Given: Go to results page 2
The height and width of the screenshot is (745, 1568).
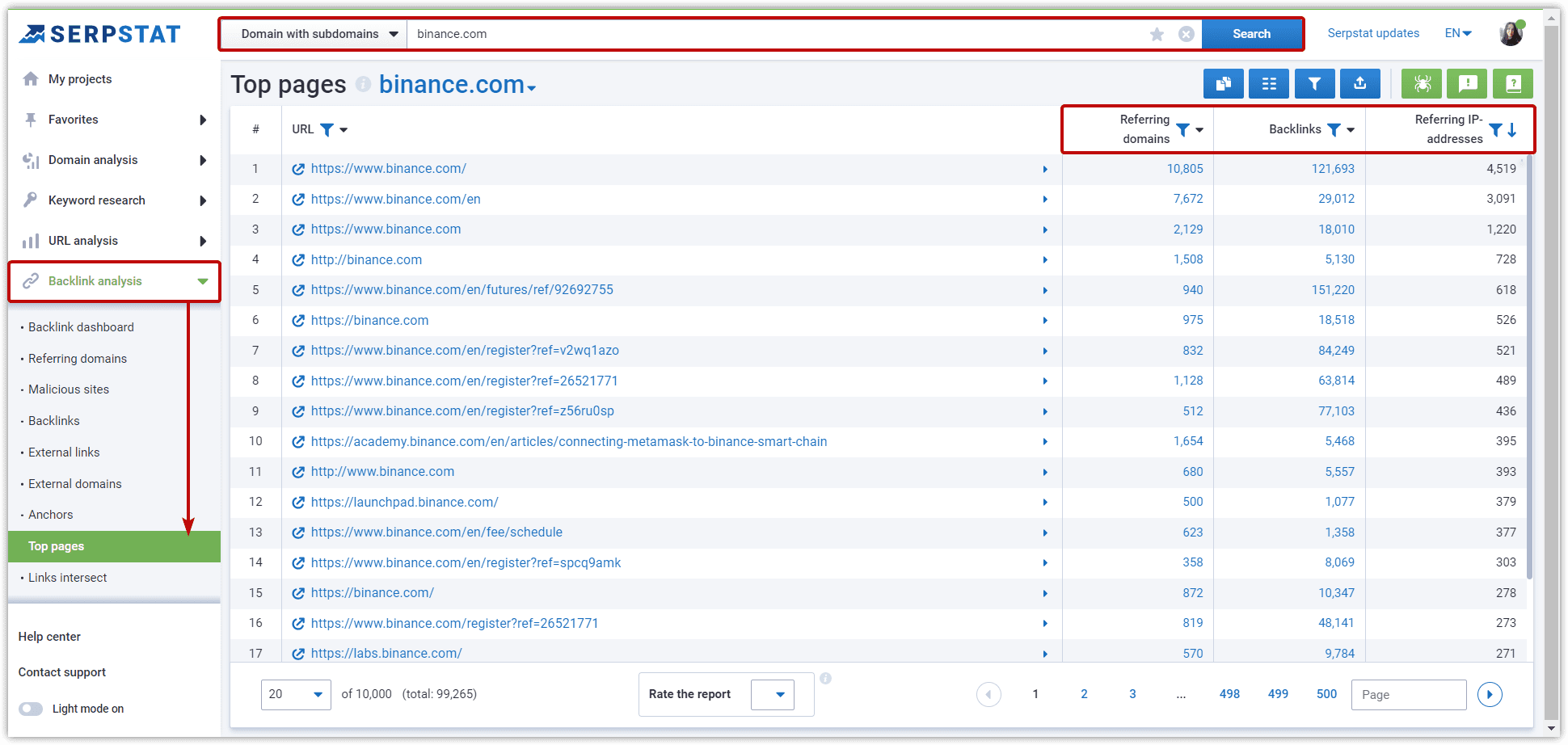Looking at the screenshot, I should 1084,694.
